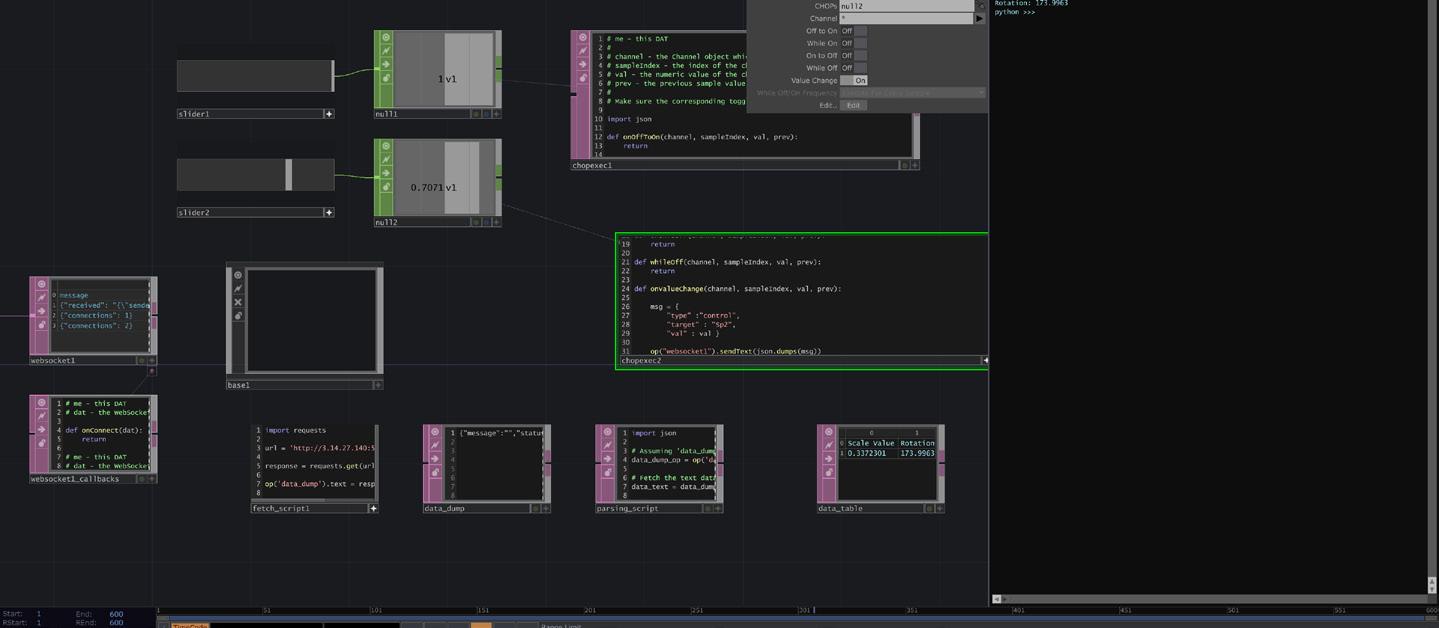Toggle bypass flag on null2 node
1439x628 pixels.
tap(386, 173)
